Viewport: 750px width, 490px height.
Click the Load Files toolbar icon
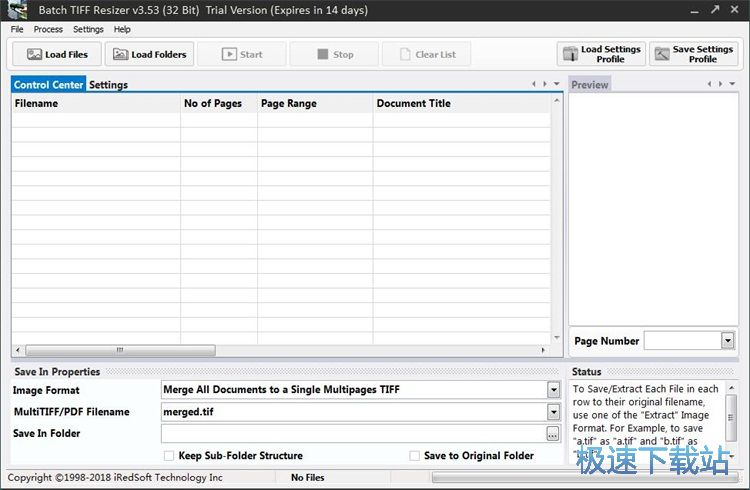point(34,55)
